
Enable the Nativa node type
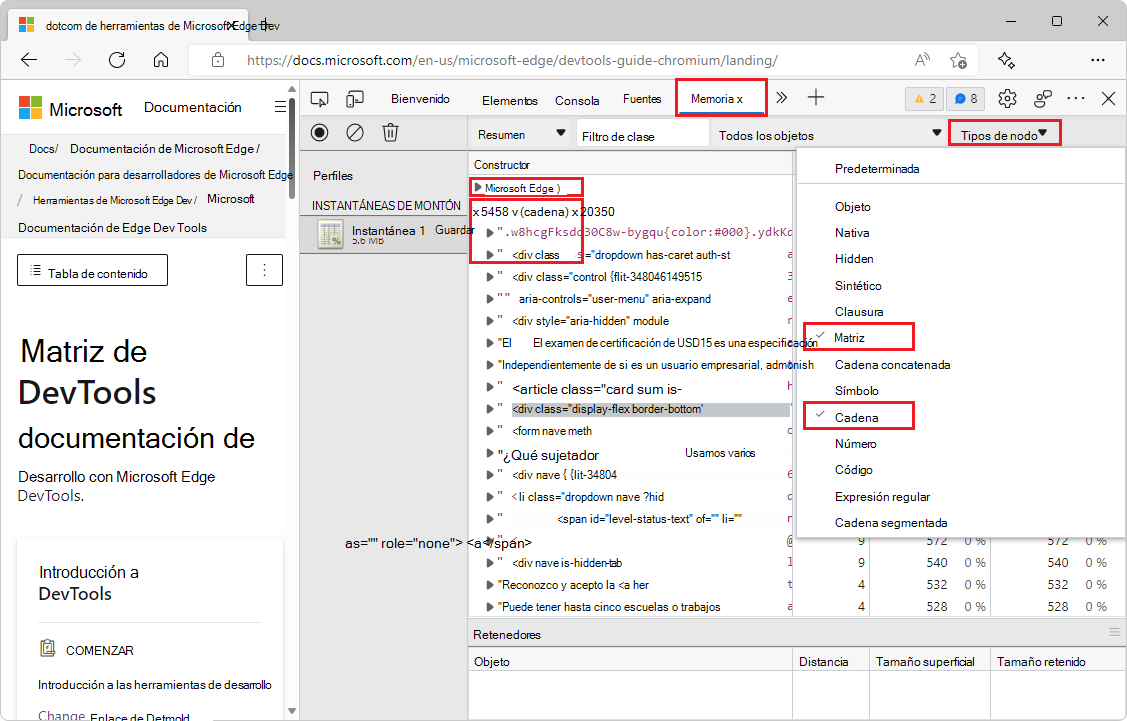click(x=852, y=233)
